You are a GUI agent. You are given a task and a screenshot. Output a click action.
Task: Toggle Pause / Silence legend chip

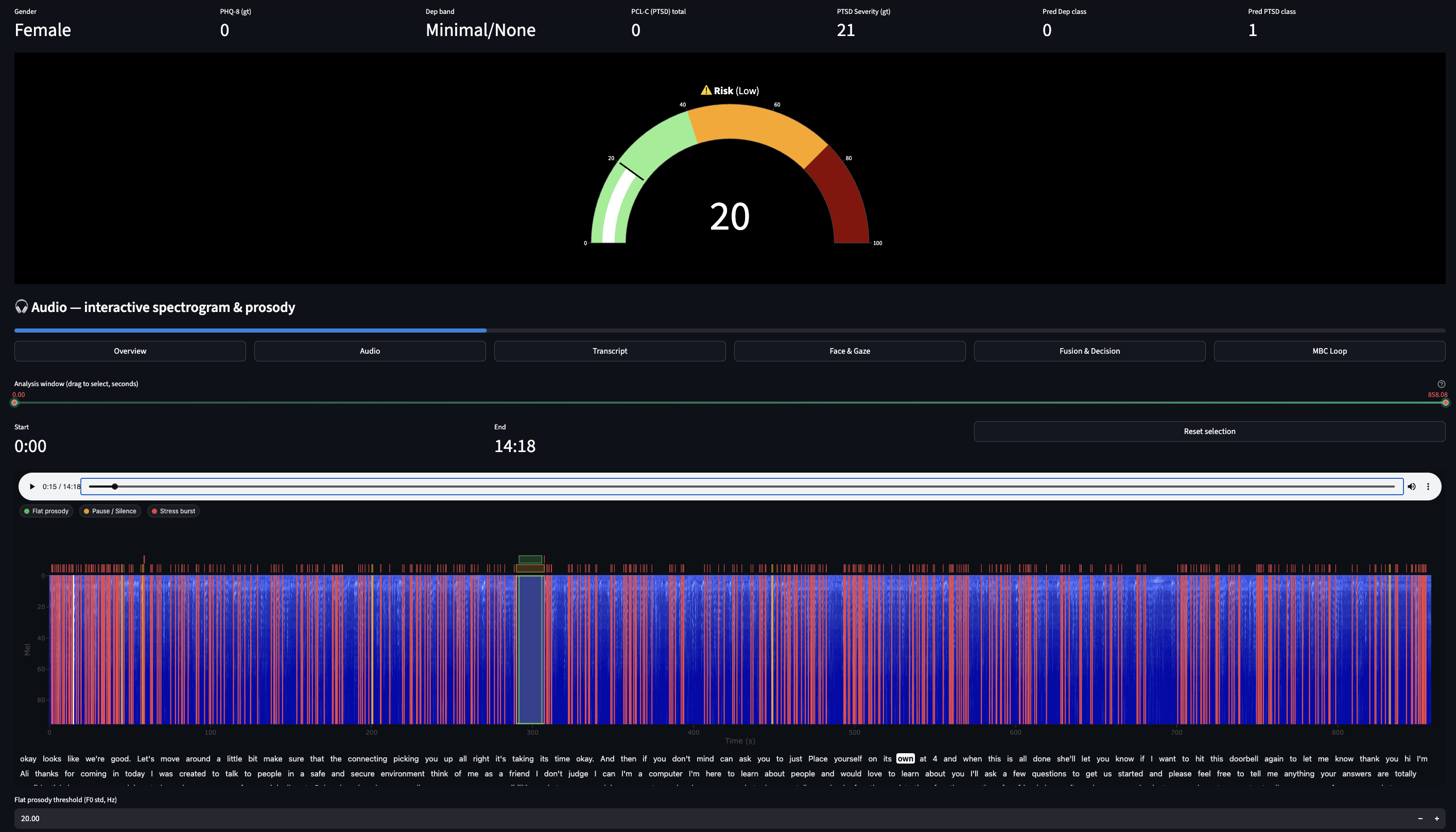[110, 511]
